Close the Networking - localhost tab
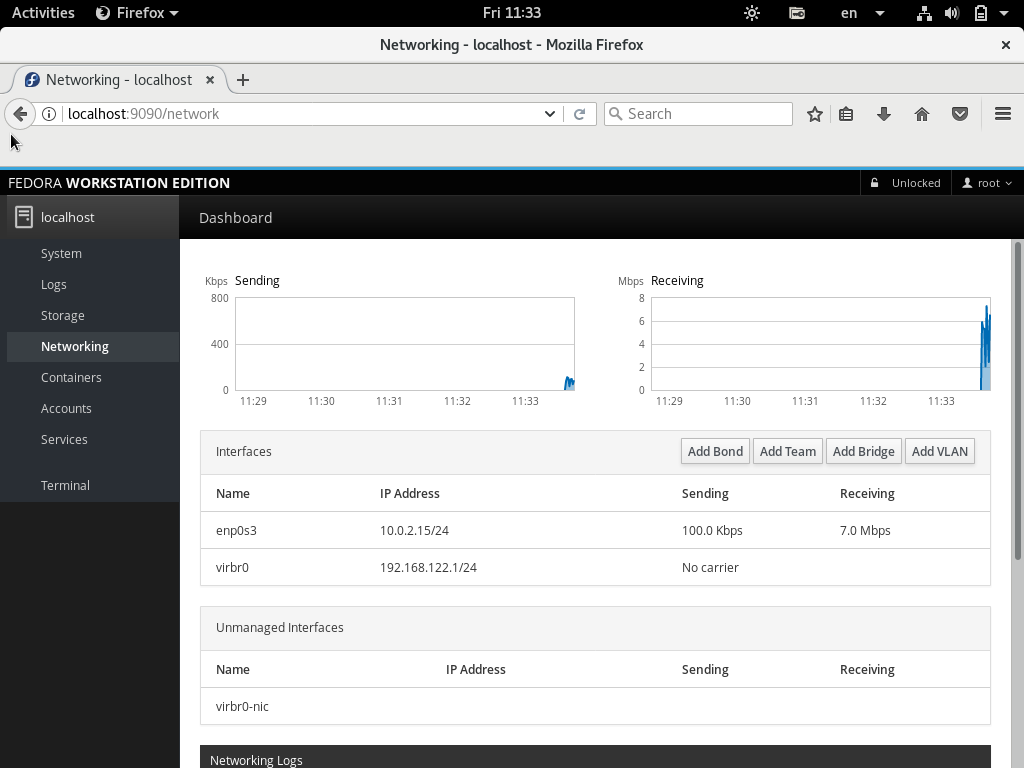Viewport: 1024px width, 768px height. click(210, 80)
